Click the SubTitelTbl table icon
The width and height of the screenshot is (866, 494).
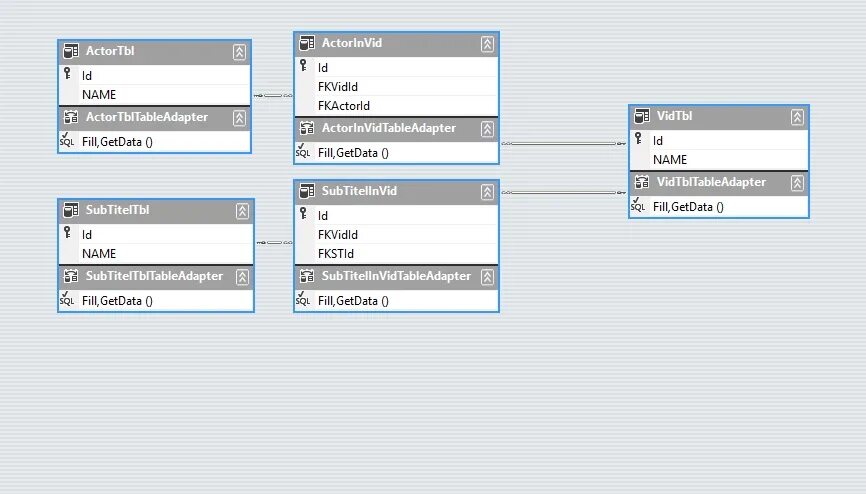71,210
